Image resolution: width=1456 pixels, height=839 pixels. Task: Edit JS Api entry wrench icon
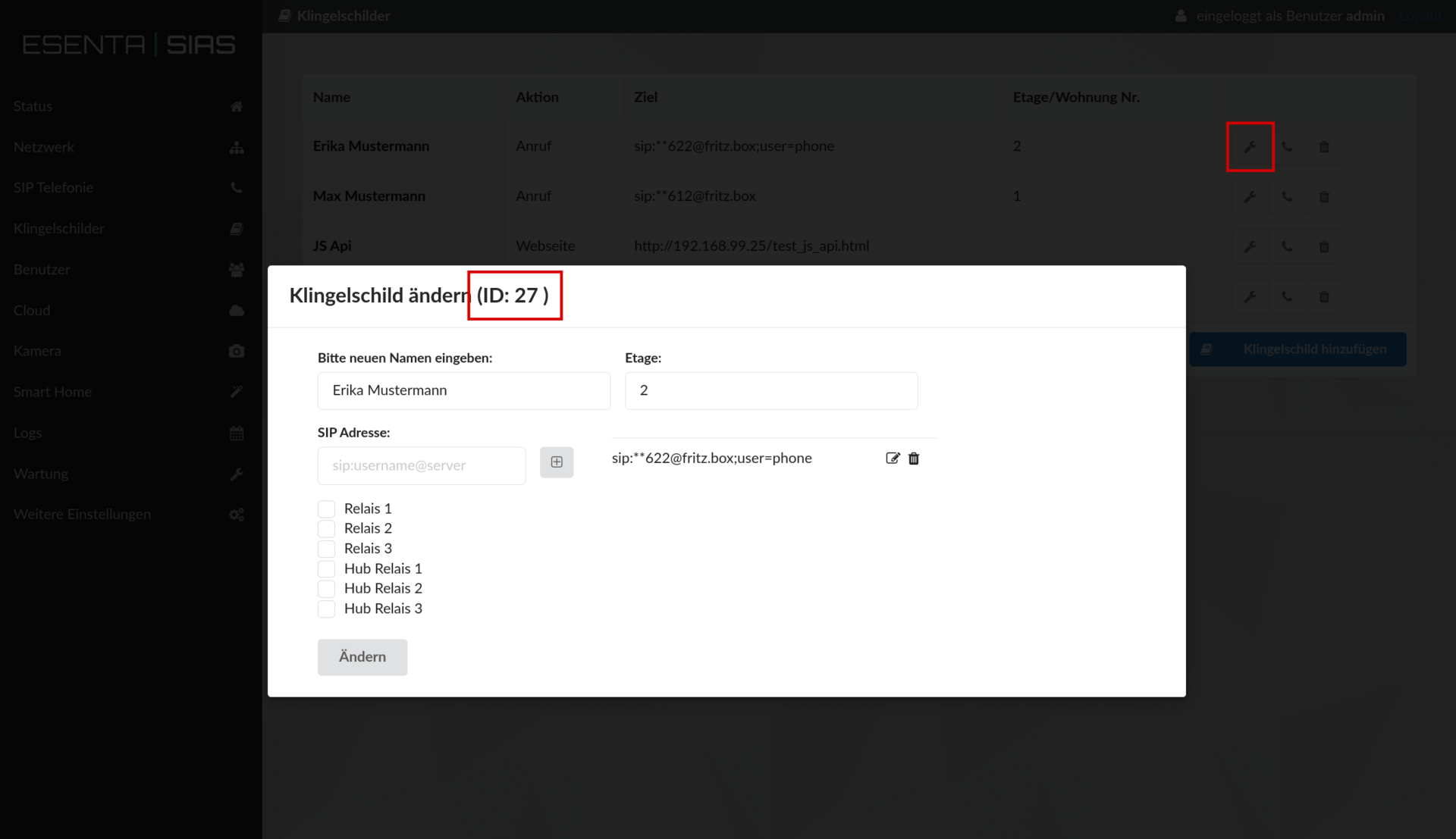pyautogui.click(x=1250, y=246)
